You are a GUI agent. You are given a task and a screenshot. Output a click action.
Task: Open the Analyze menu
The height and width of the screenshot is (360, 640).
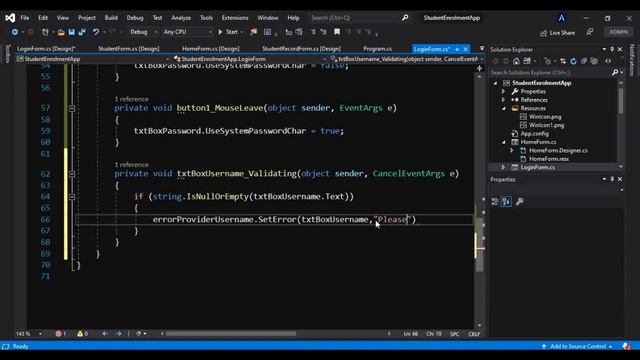[181, 18]
